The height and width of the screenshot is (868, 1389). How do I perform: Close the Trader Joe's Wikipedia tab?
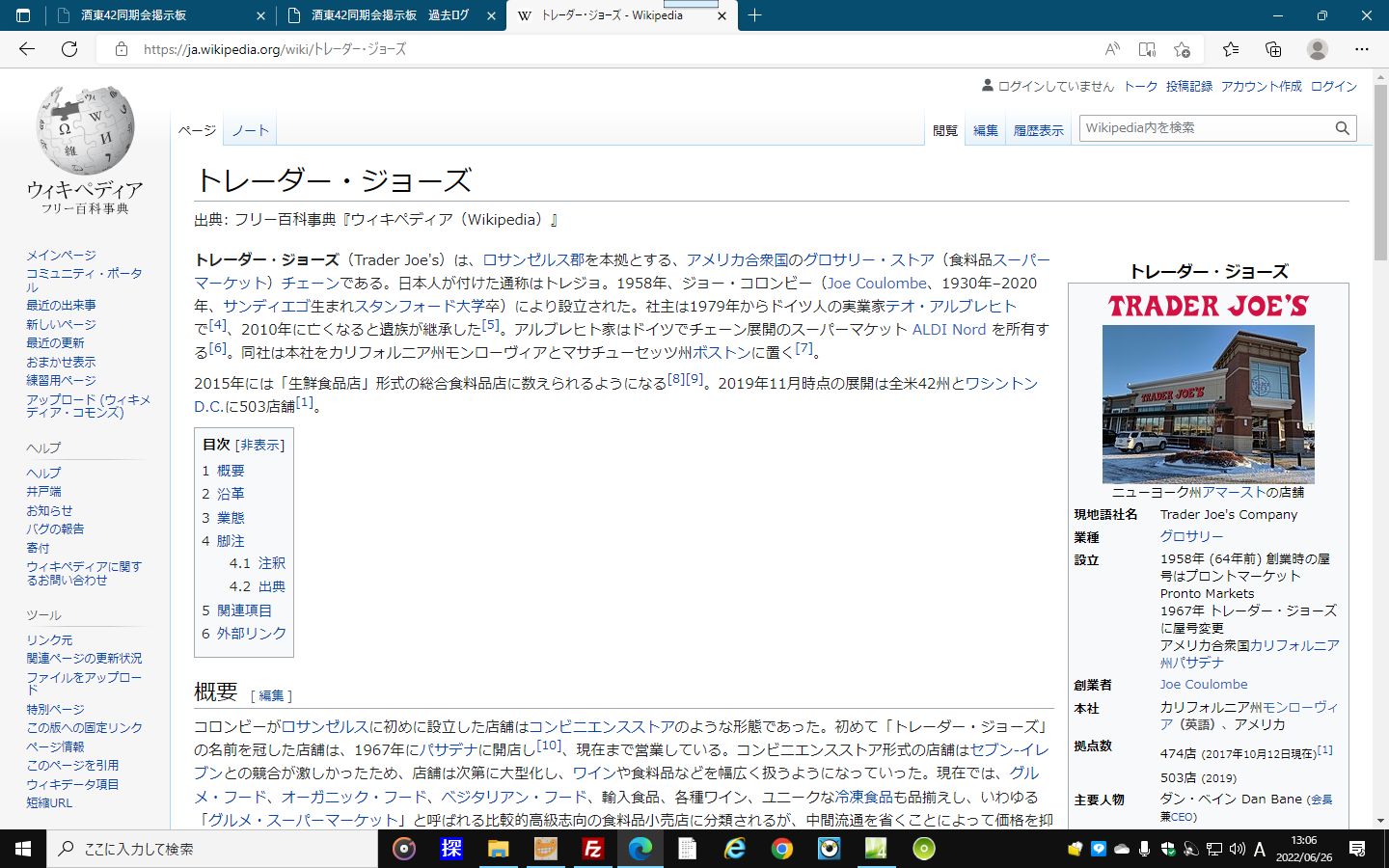722,15
